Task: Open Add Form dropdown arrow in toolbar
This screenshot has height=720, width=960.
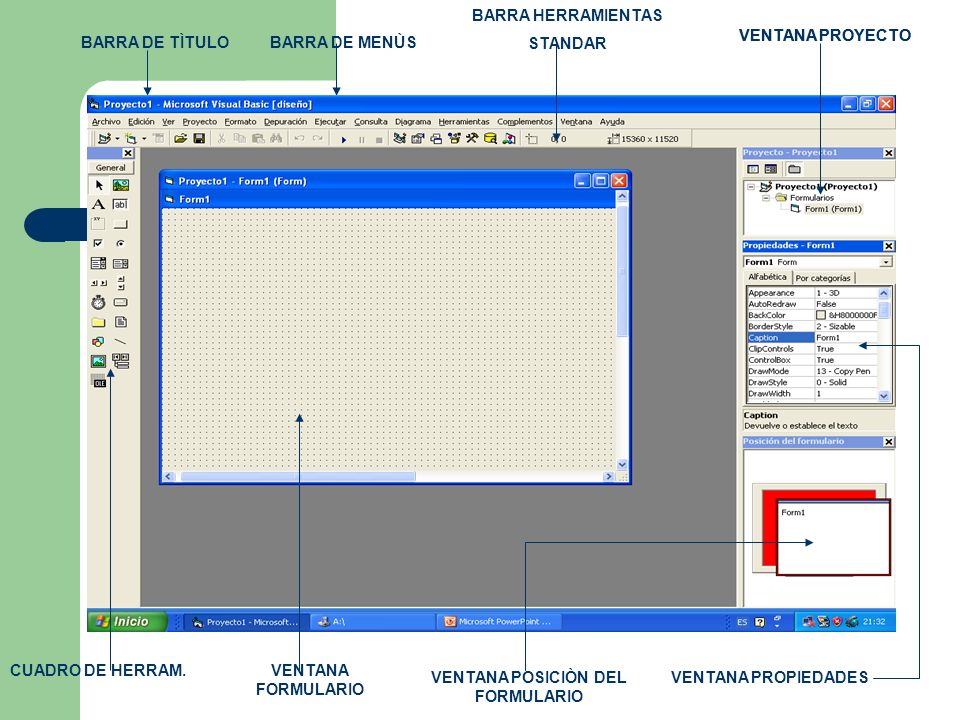Action: 144,139
